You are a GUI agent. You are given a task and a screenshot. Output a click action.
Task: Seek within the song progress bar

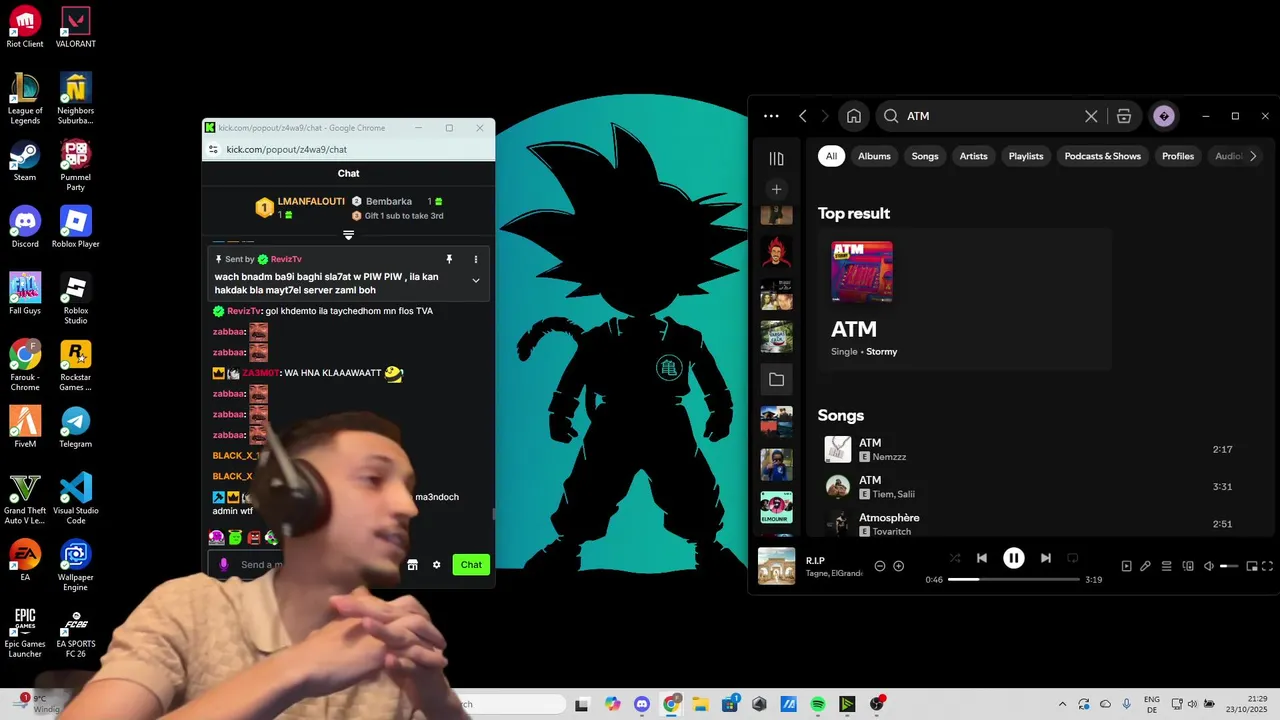(1014, 579)
